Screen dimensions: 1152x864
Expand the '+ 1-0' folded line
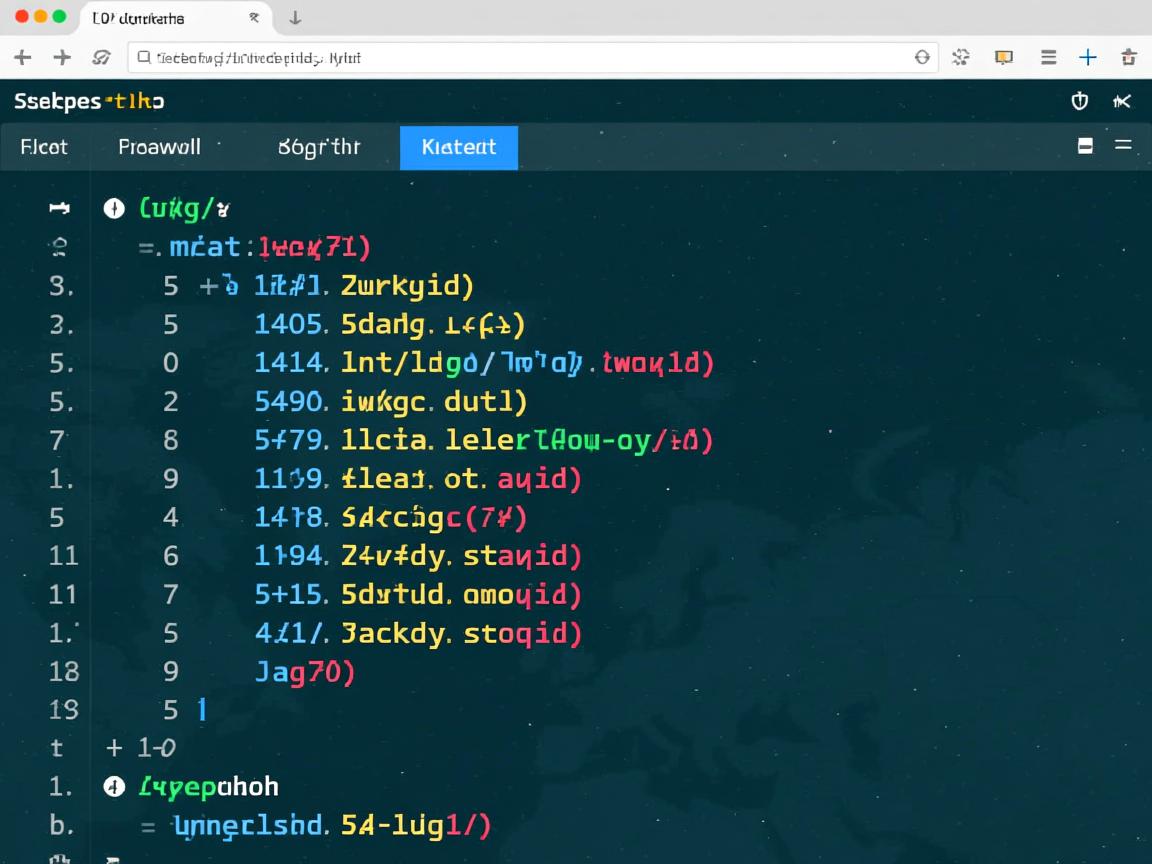click(114, 747)
